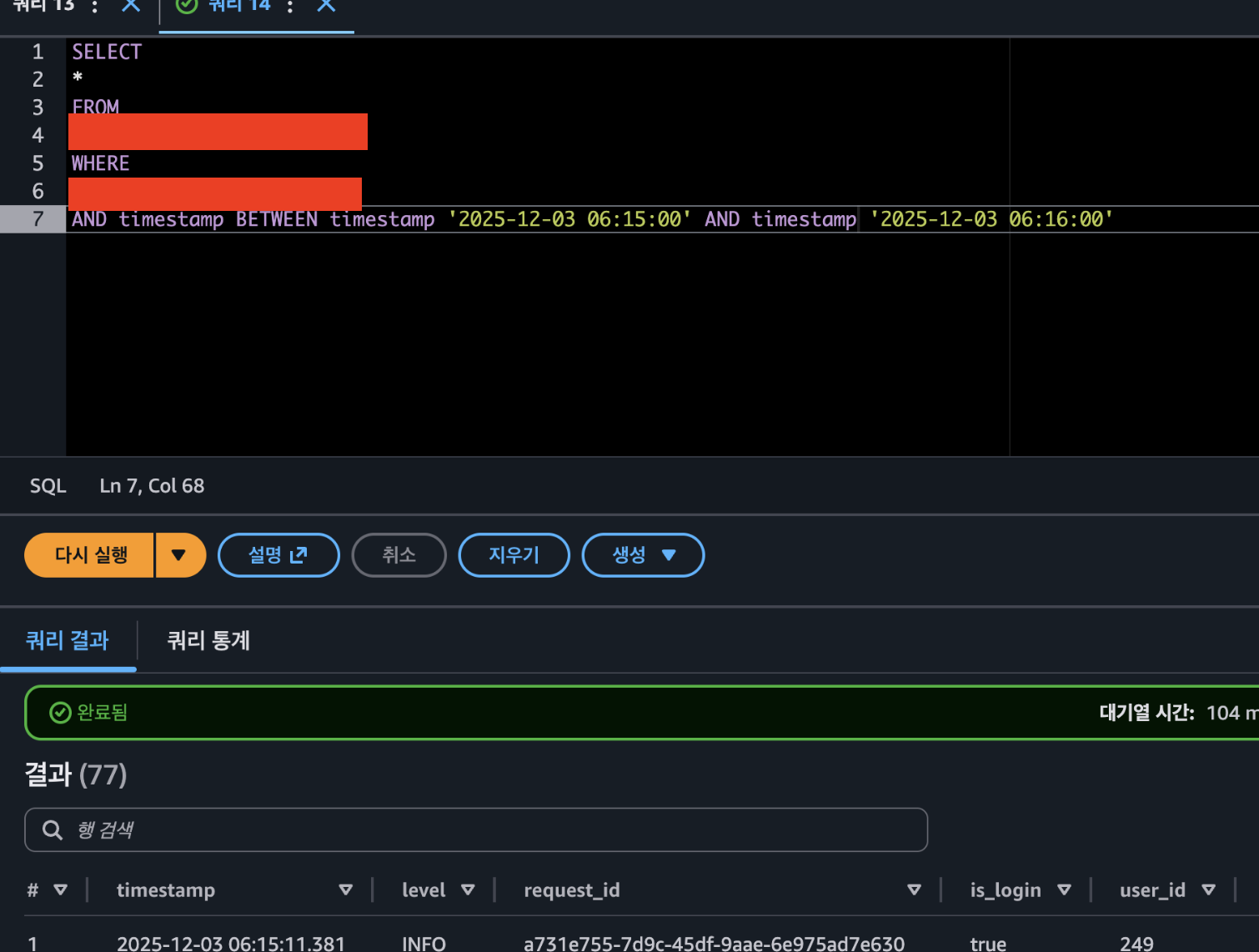Click the level column header

(424, 890)
